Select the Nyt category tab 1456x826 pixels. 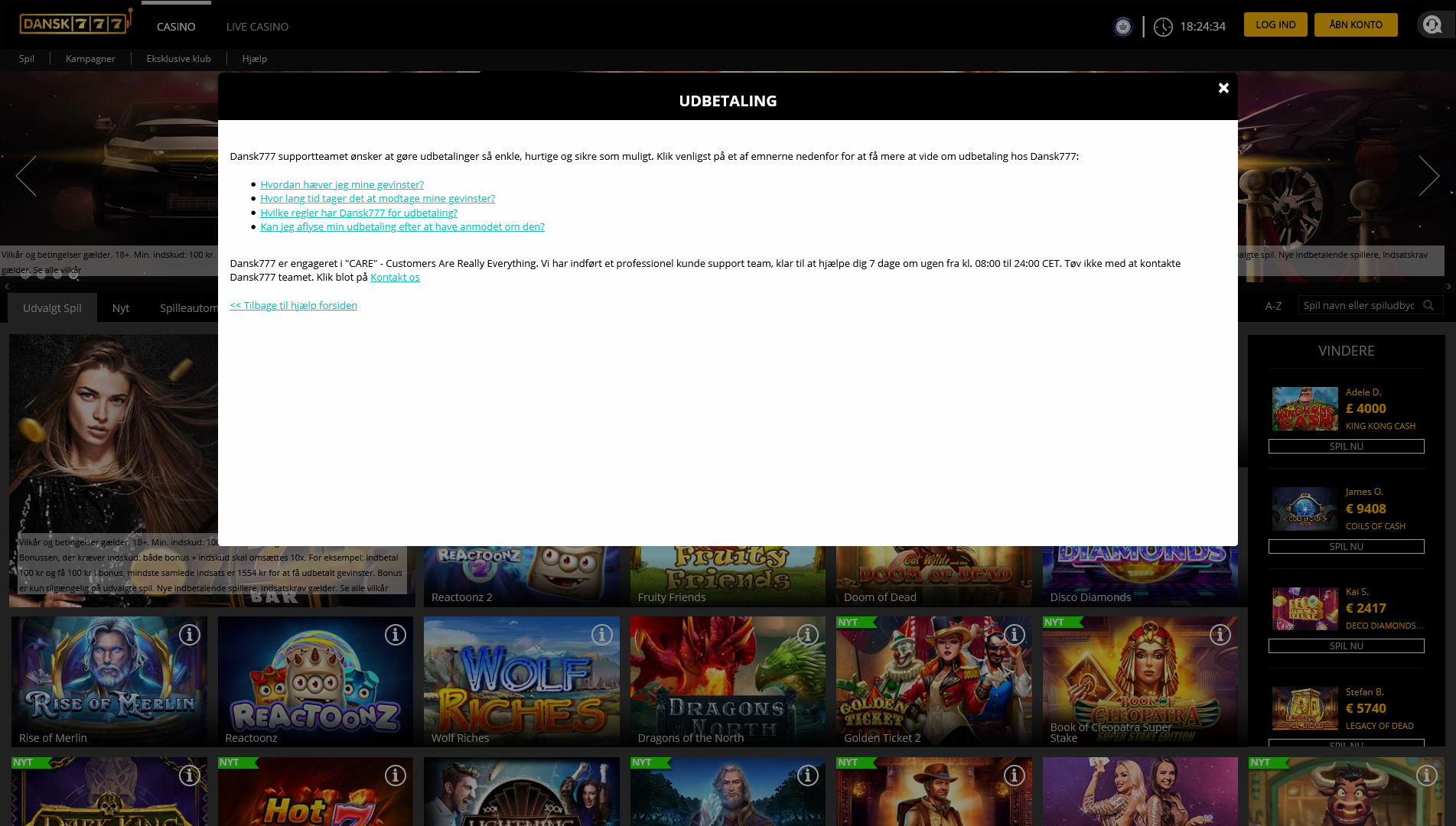[x=121, y=307]
